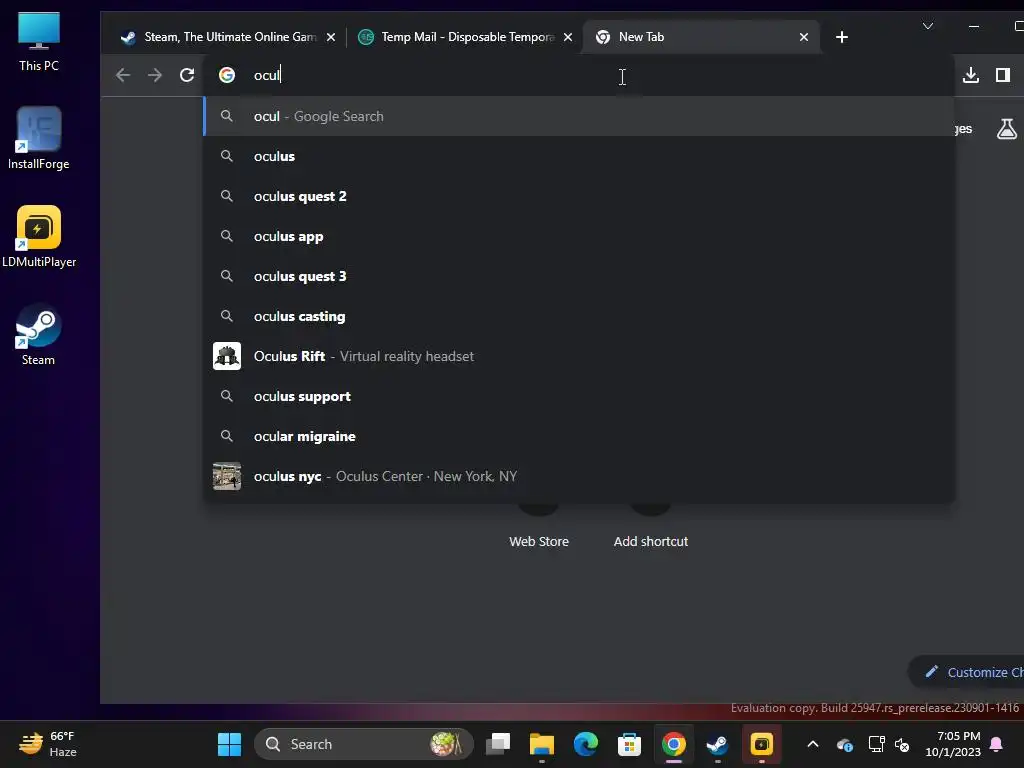Image resolution: width=1024 pixels, height=768 pixels.
Task: Click the Chrome forward arrow
Action: click(x=155, y=75)
